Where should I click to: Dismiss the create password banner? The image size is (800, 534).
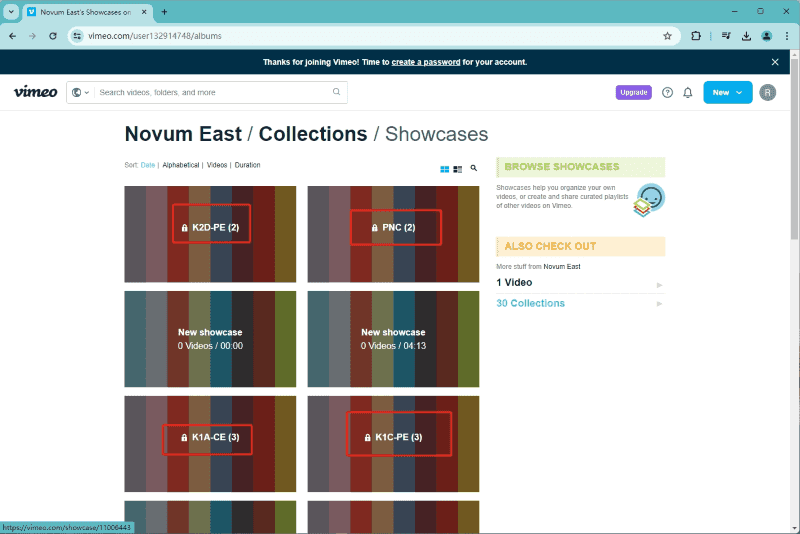[x=775, y=62]
